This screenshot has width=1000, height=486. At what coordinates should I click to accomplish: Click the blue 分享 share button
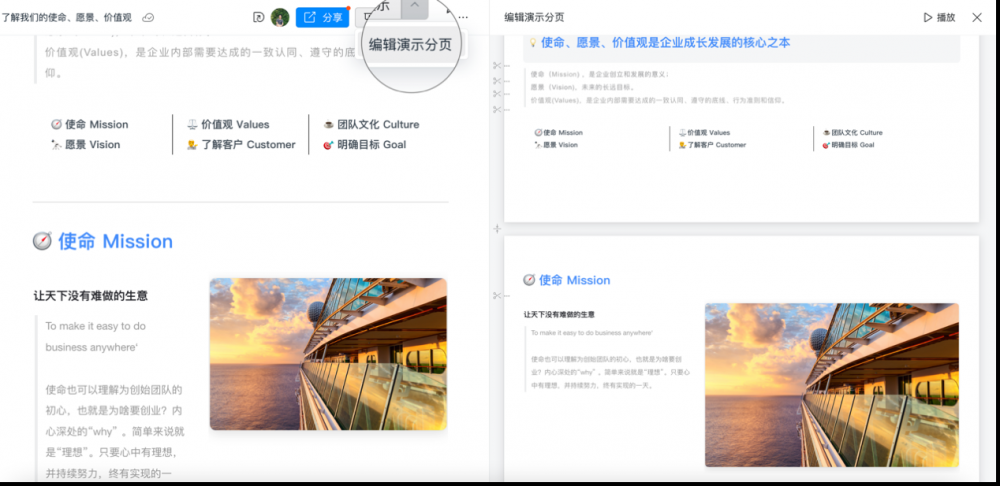point(323,17)
